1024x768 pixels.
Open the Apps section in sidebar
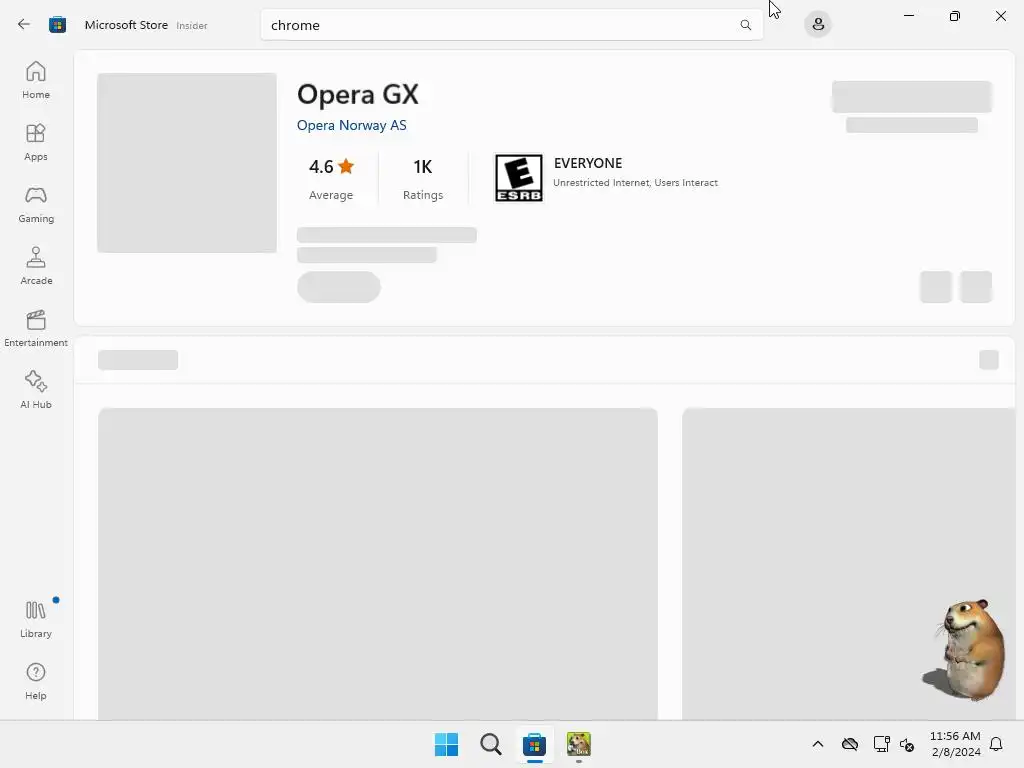tap(36, 142)
